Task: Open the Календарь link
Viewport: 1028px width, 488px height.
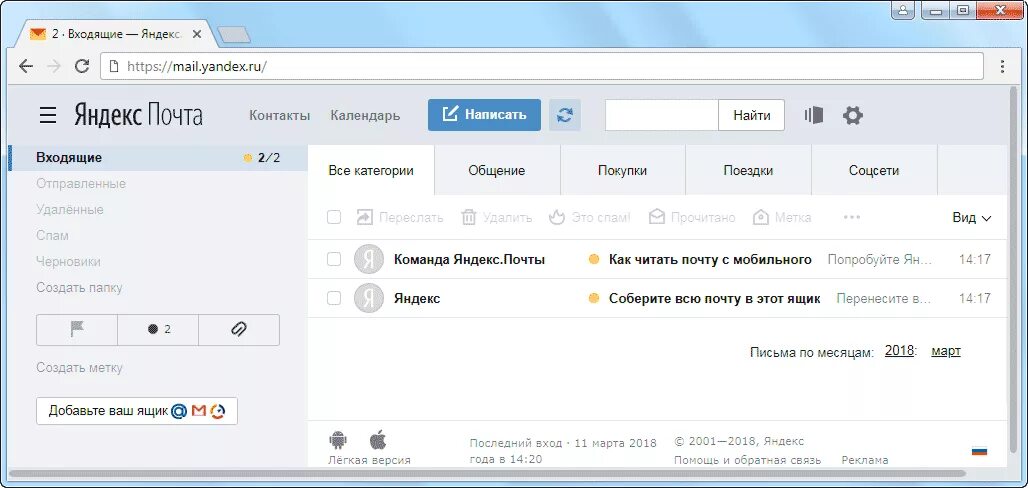Action: coord(365,115)
